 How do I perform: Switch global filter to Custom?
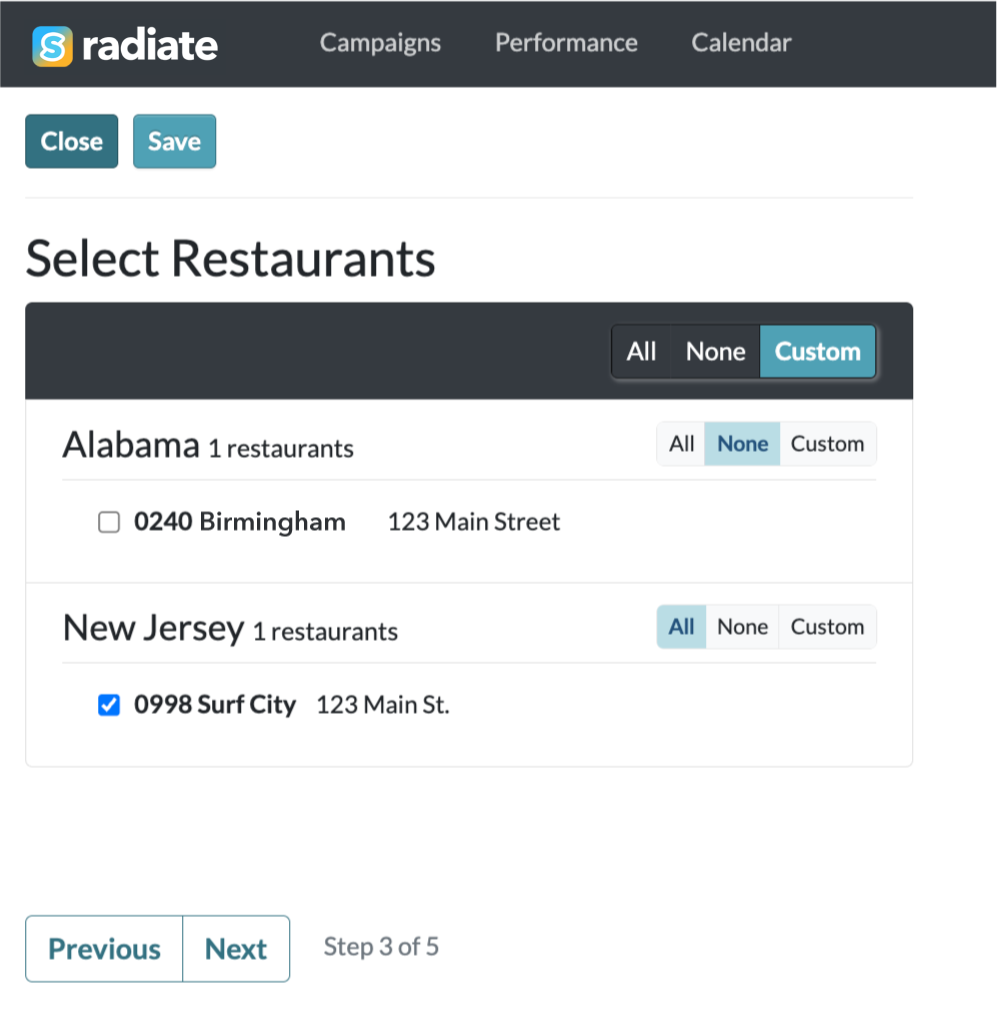(x=818, y=352)
